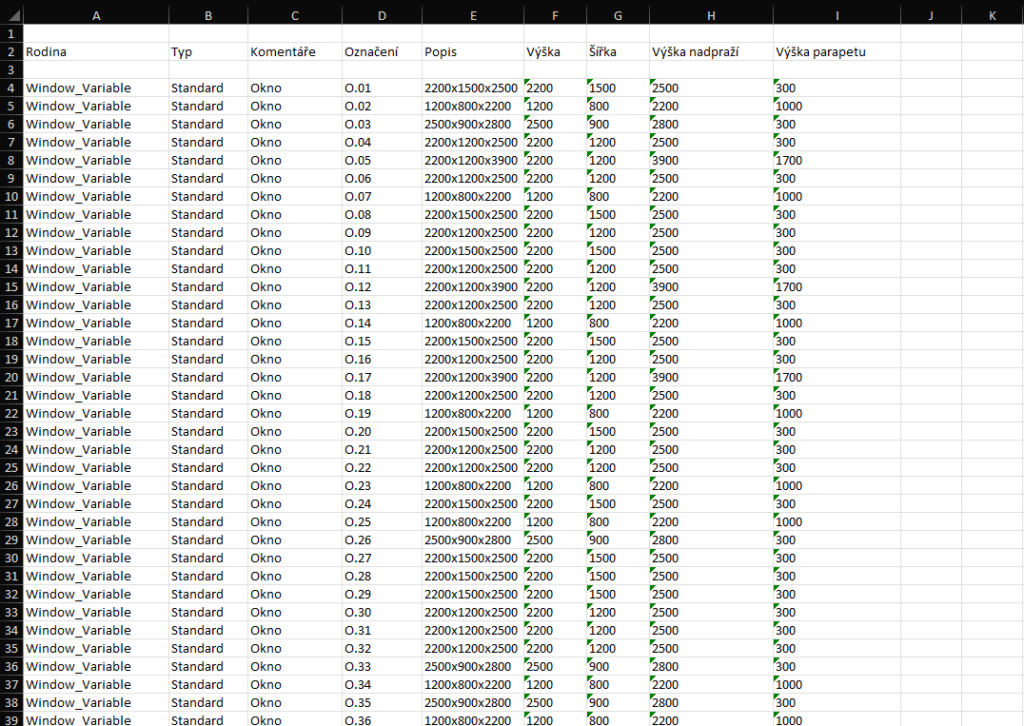This screenshot has height=726, width=1024.
Task: Select the Popis cell in row 8
Action: (x=472, y=160)
